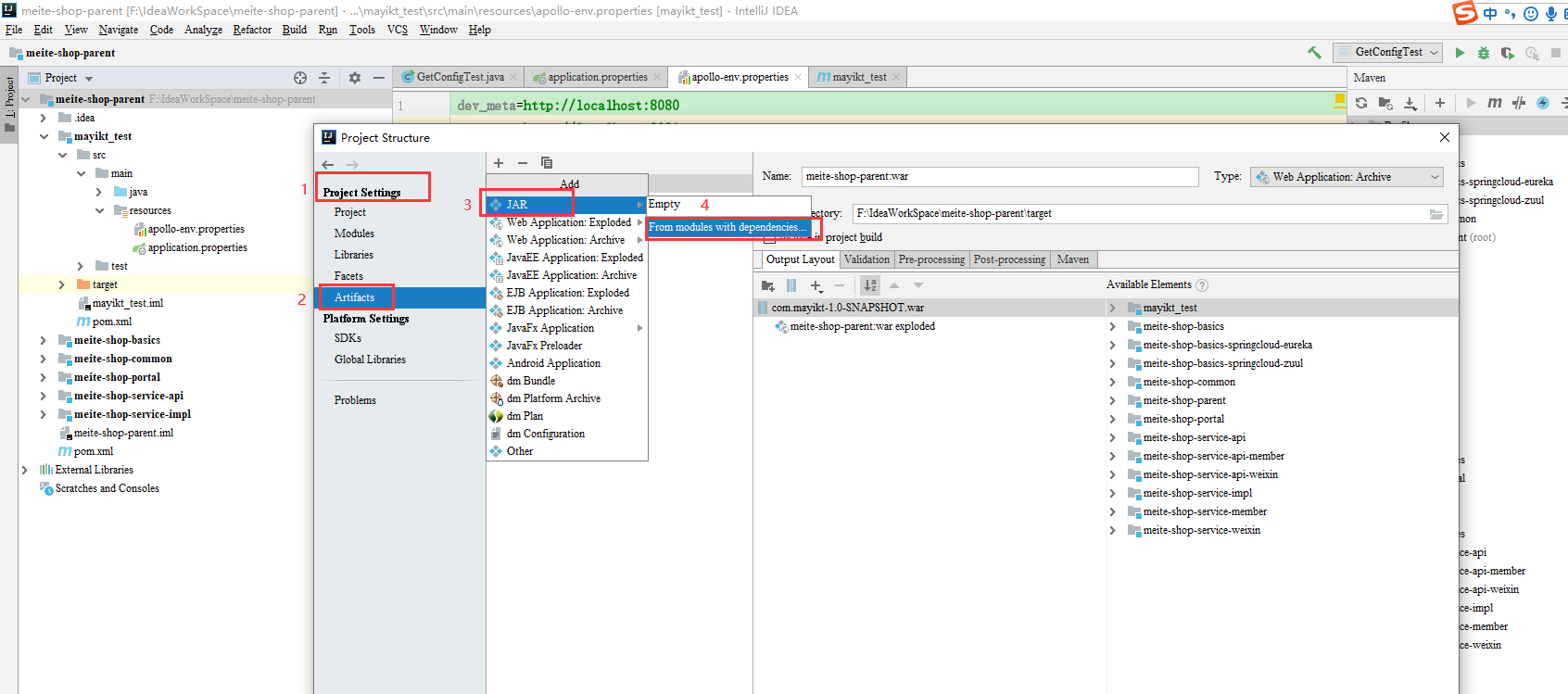Image resolution: width=1568 pixels, height=694 pixels.
Task: Click copy artifact icon
Action: 547,163
